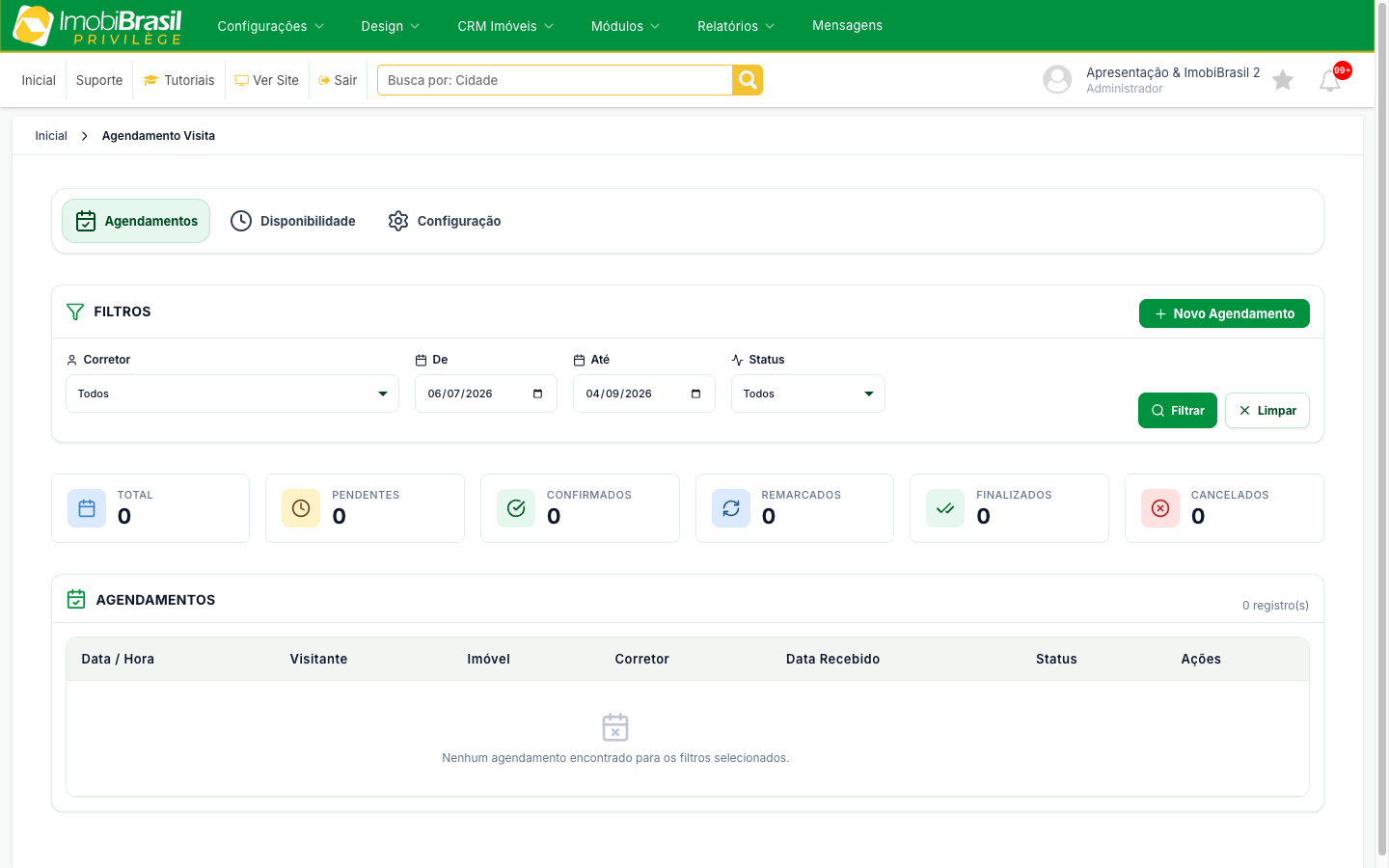
Task: Click the 99+ notification badge
Action: coord(1342,70)
